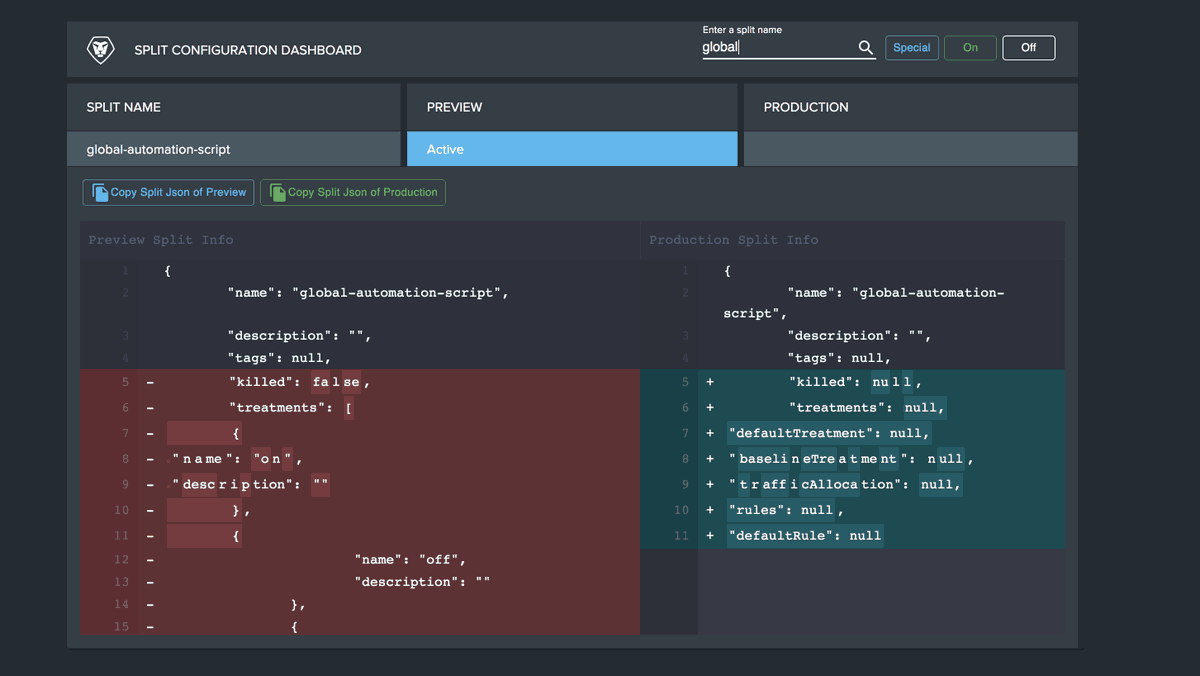This screenshot has height=676, width=1200.
Task: Click the search magnifier icon
Action: 866,47
